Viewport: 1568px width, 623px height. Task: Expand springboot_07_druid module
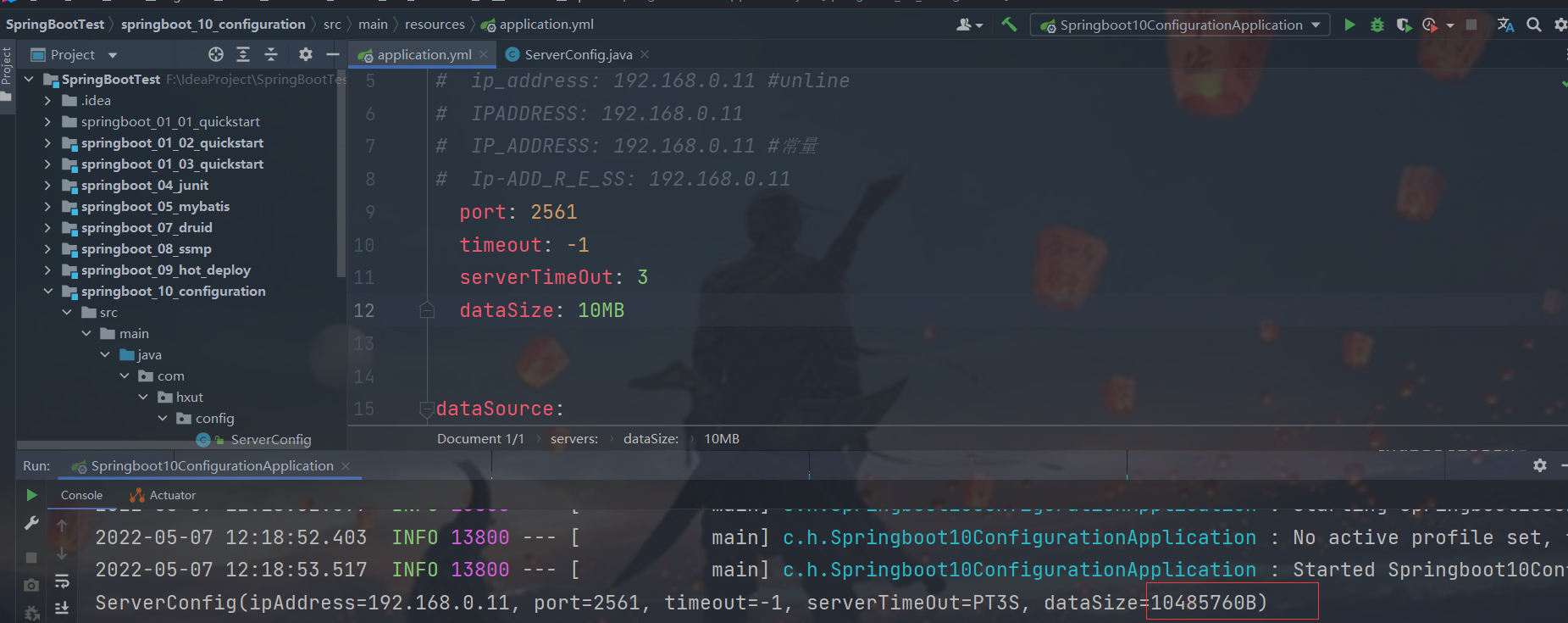tap(47, 227)
